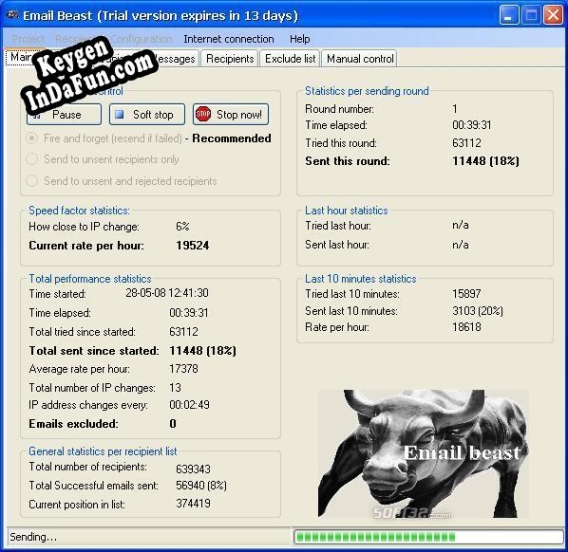
Task: Switch to the Manual control tab
Action: coord(360,59)
